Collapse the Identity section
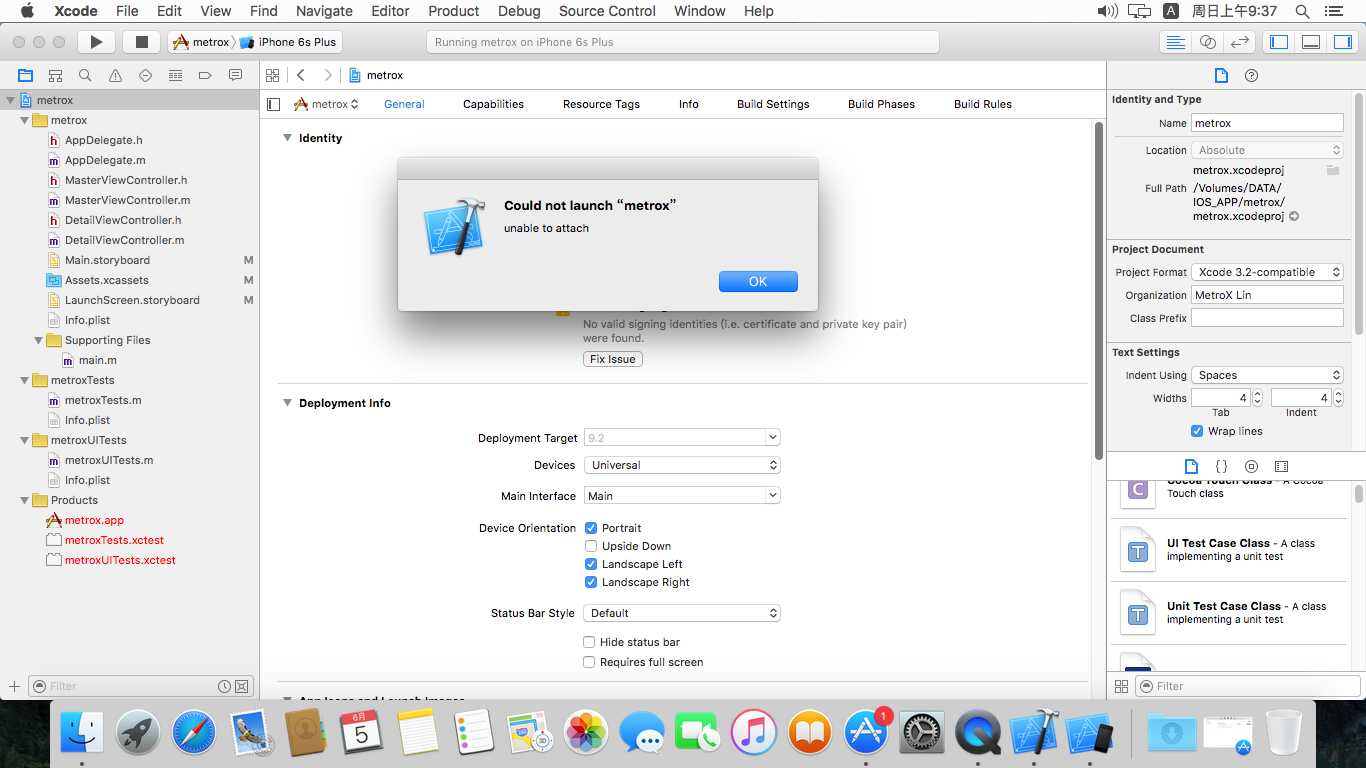The height and width of the screenshot is (768, 1366). [x=287, y=138]
